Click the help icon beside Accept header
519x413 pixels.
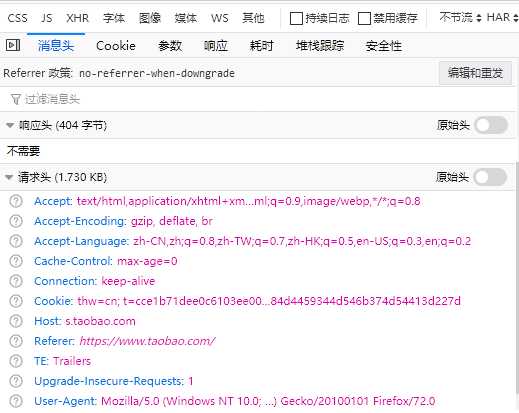(x=16, y=201)
